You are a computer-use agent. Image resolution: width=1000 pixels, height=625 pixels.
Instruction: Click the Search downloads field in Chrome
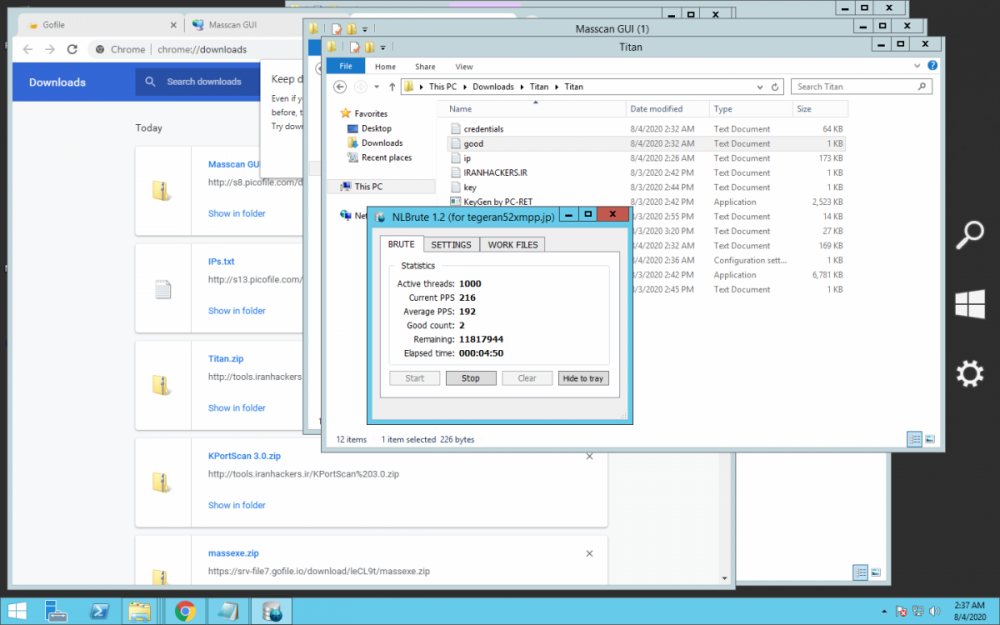pyautogui.click(x=204, y=82)
